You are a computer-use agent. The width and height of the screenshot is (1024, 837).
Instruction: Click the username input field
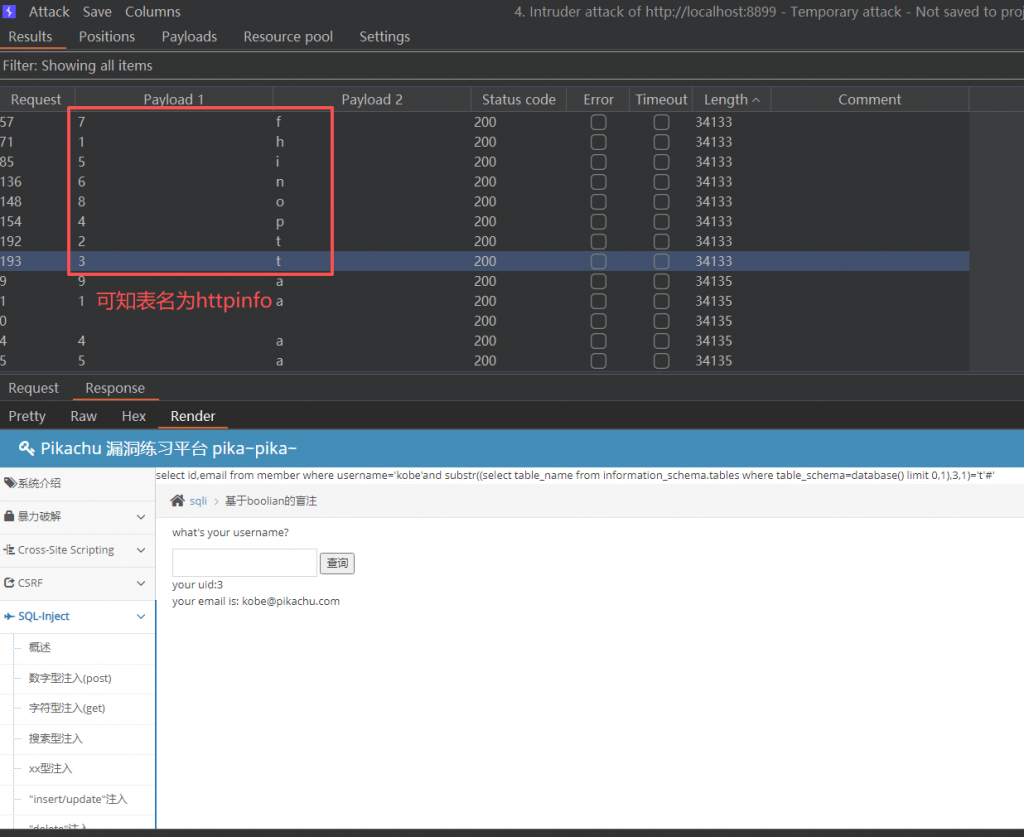coord(244,563)
